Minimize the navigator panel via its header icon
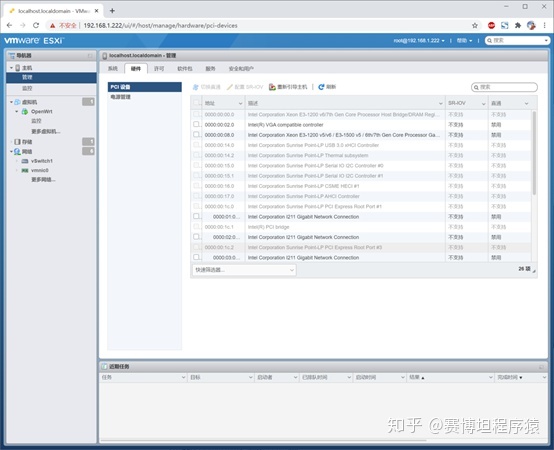The height and width of the screenshot is (450, 554). (90, 56)
